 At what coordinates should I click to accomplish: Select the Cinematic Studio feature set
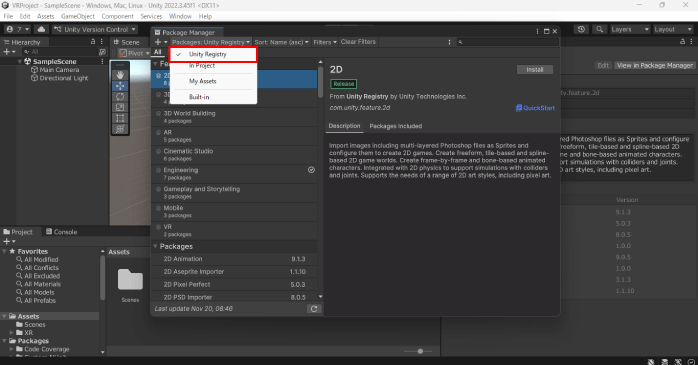coord(235,155)
